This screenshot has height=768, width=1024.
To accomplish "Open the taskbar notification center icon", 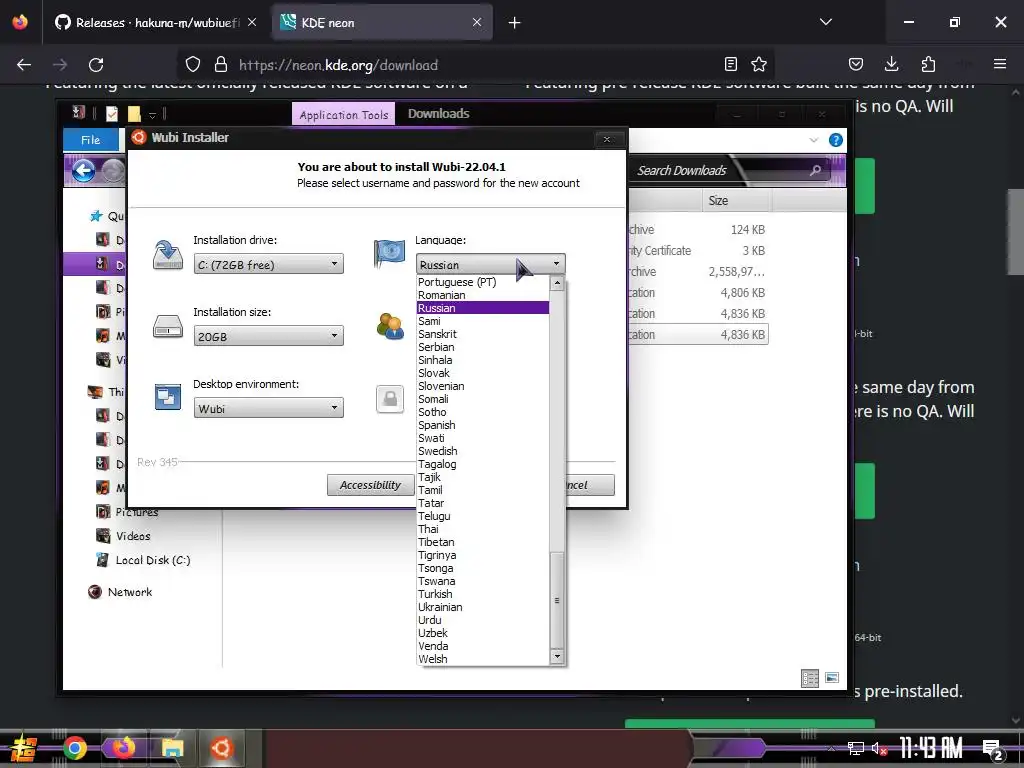I will click(x=993, y=749).
